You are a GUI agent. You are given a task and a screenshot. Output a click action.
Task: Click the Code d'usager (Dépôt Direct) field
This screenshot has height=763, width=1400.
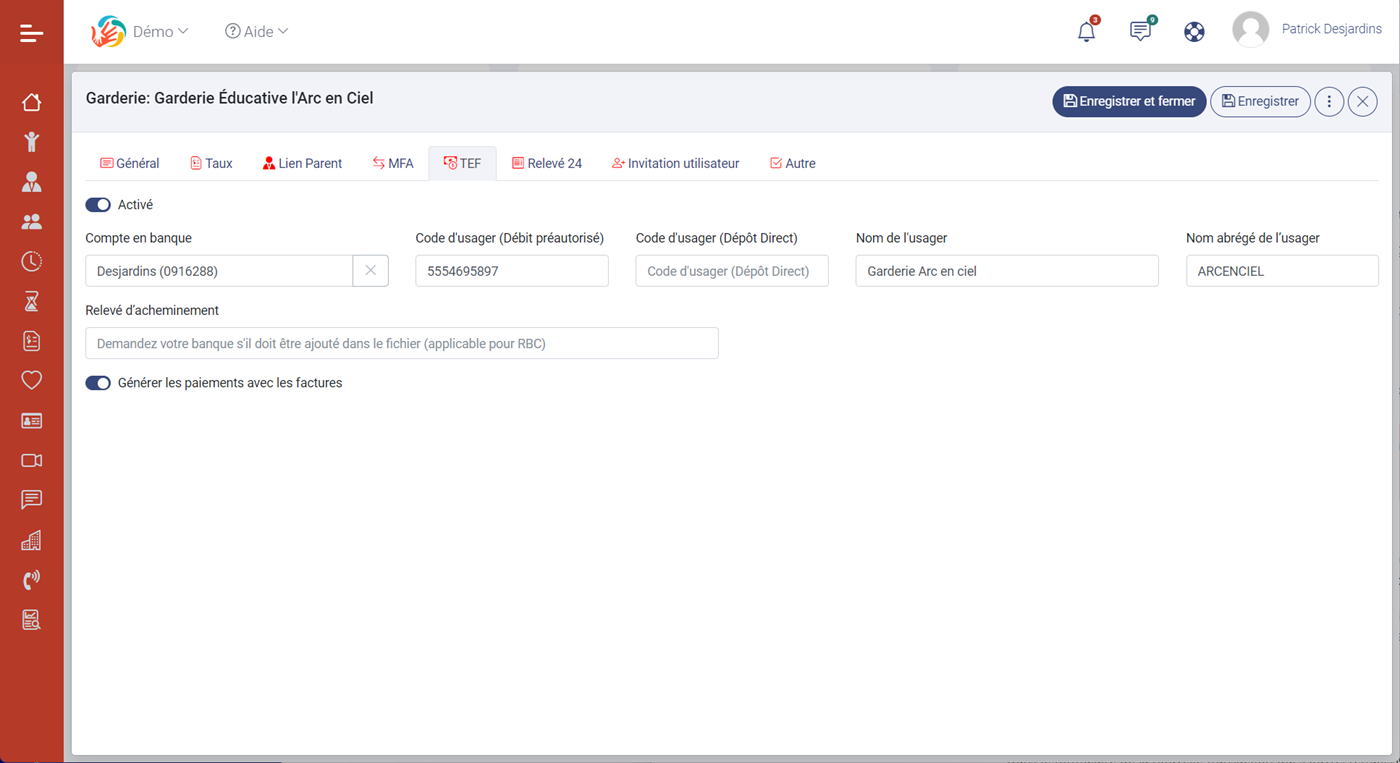[732, 271]
